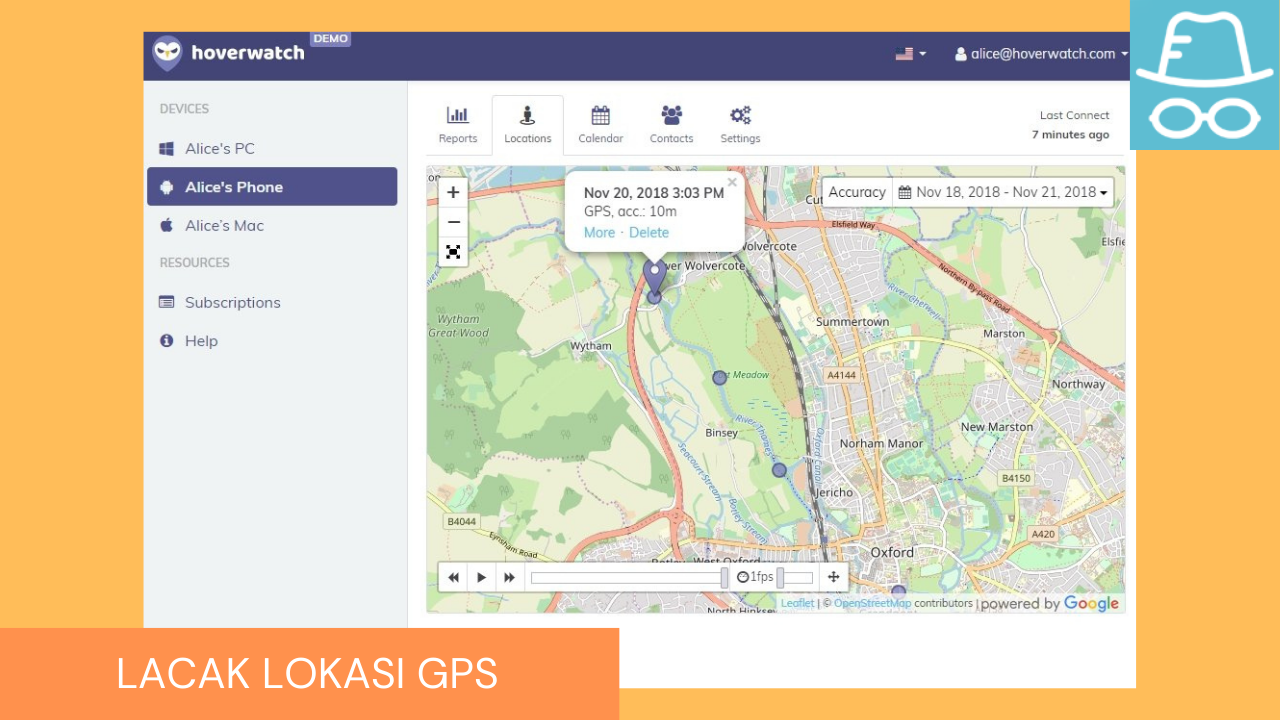Click location dot near Port Meadow
This screenshot has height=720, width=1280.
[719, 377]
